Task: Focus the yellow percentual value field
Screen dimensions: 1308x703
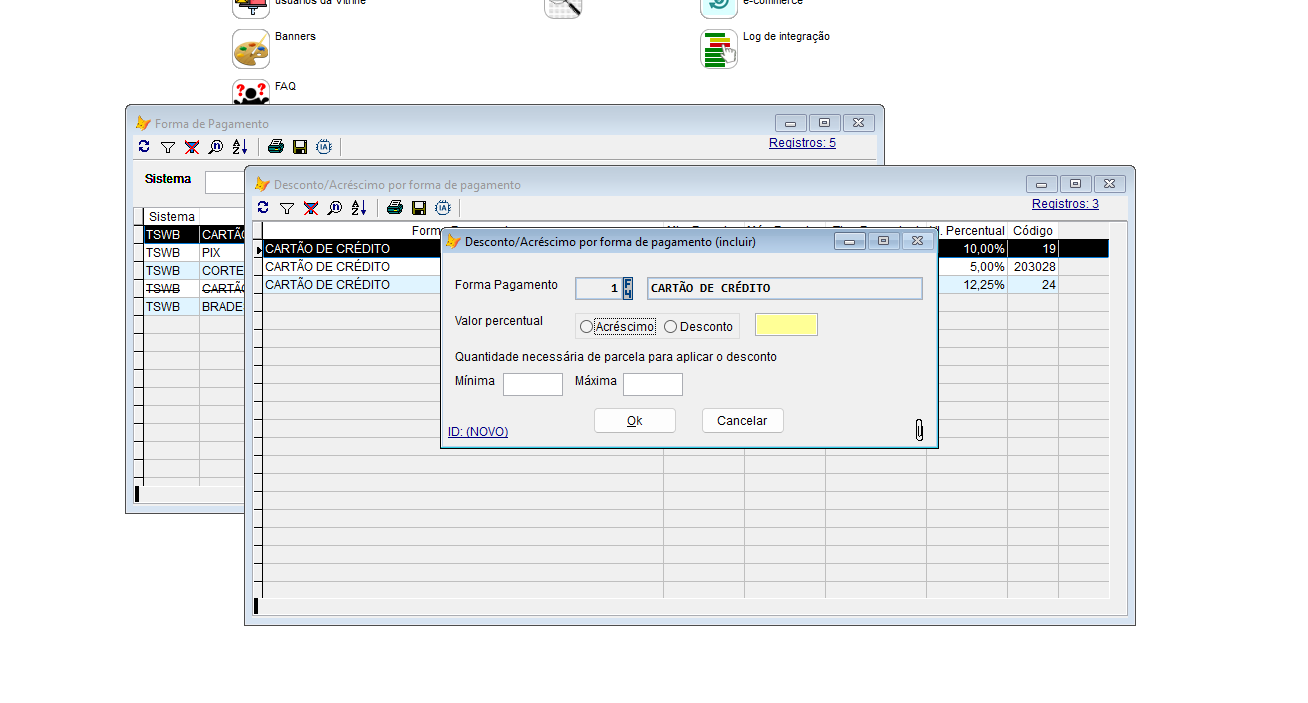Action: click(786, 325)
